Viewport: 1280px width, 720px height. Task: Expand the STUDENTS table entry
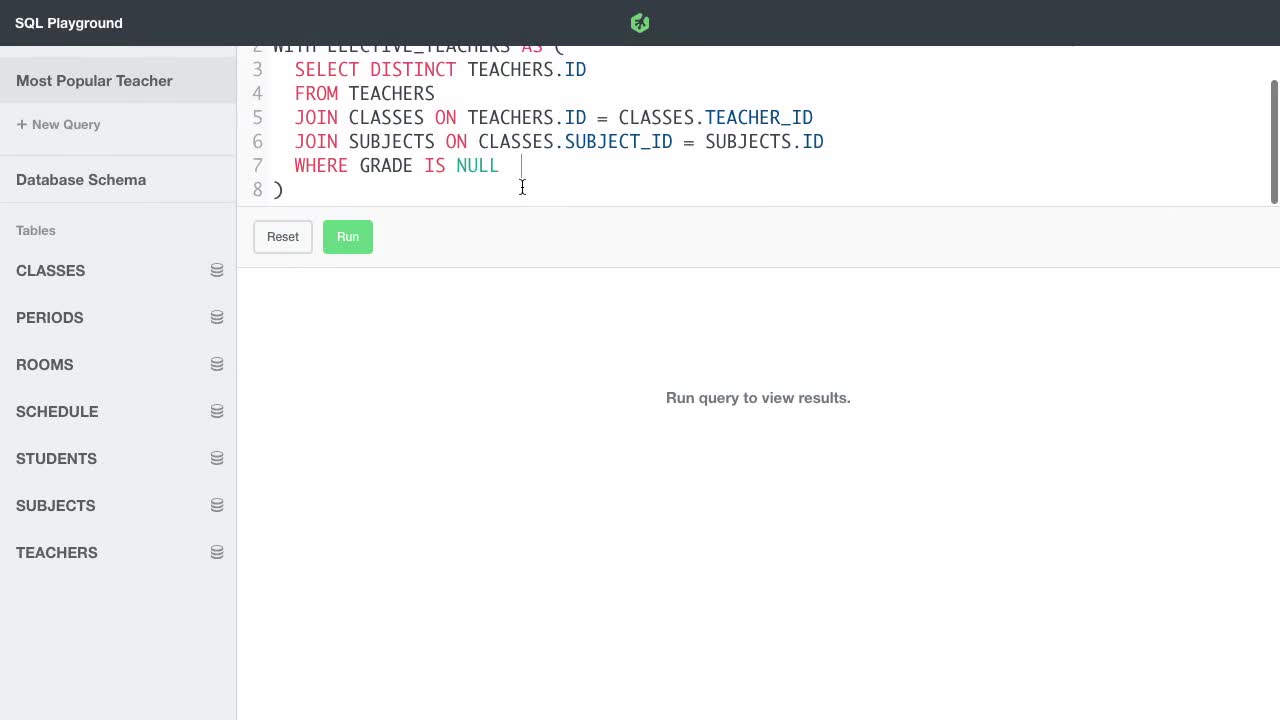point(56,458)
